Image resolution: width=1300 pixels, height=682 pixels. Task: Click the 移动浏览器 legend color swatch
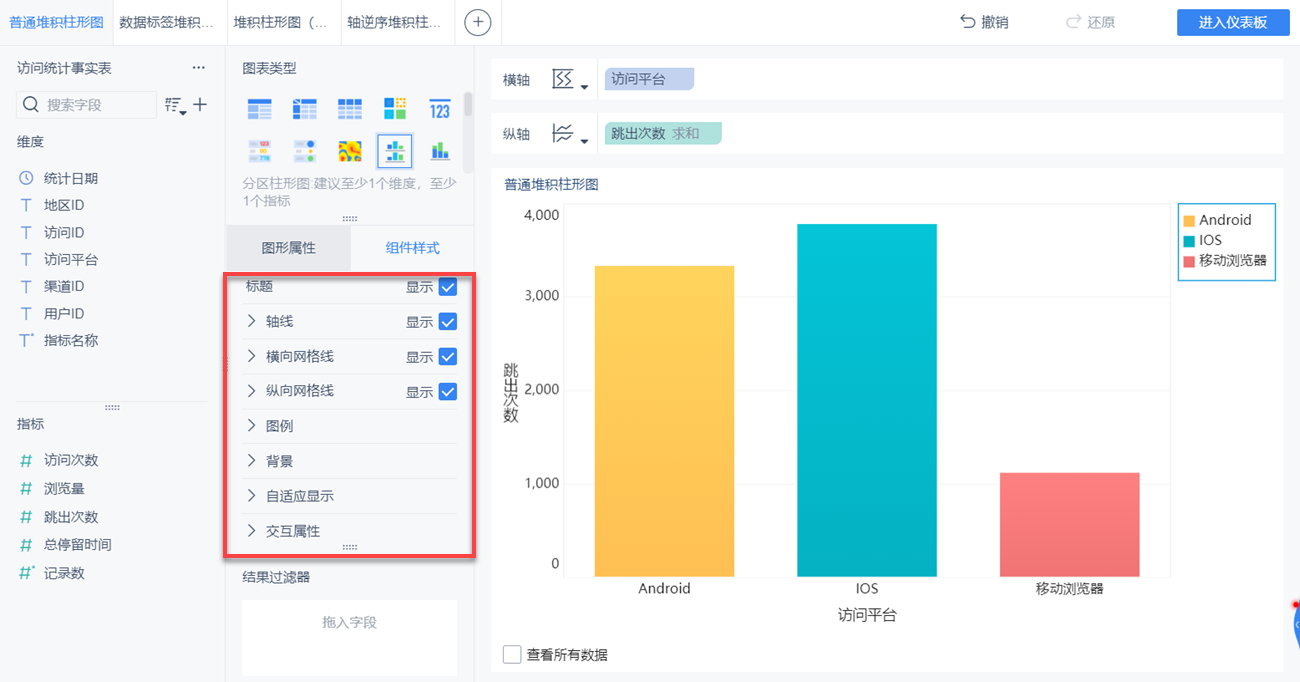tap(1189, 261)
